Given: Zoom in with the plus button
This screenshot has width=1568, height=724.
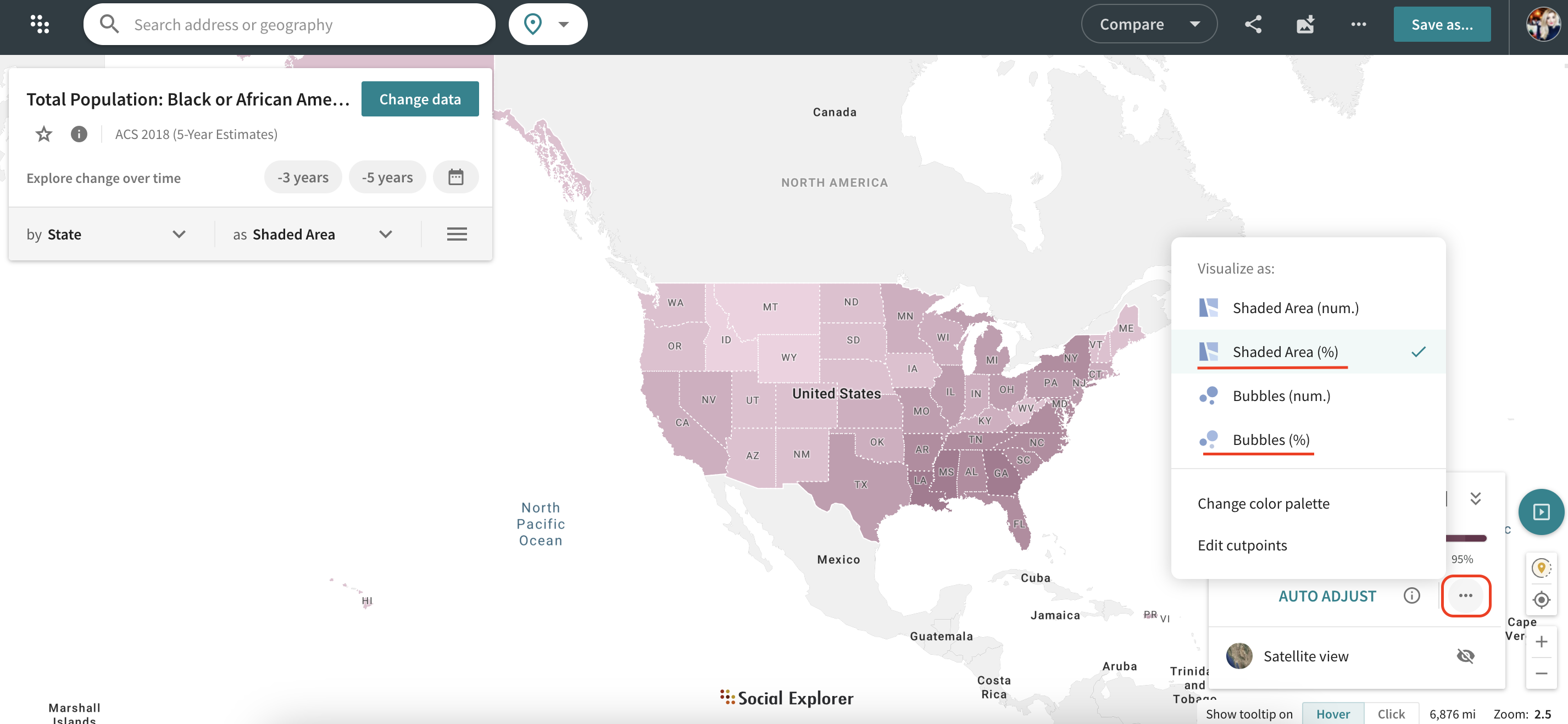Looking at the screenshot, I should (1541, 641).
